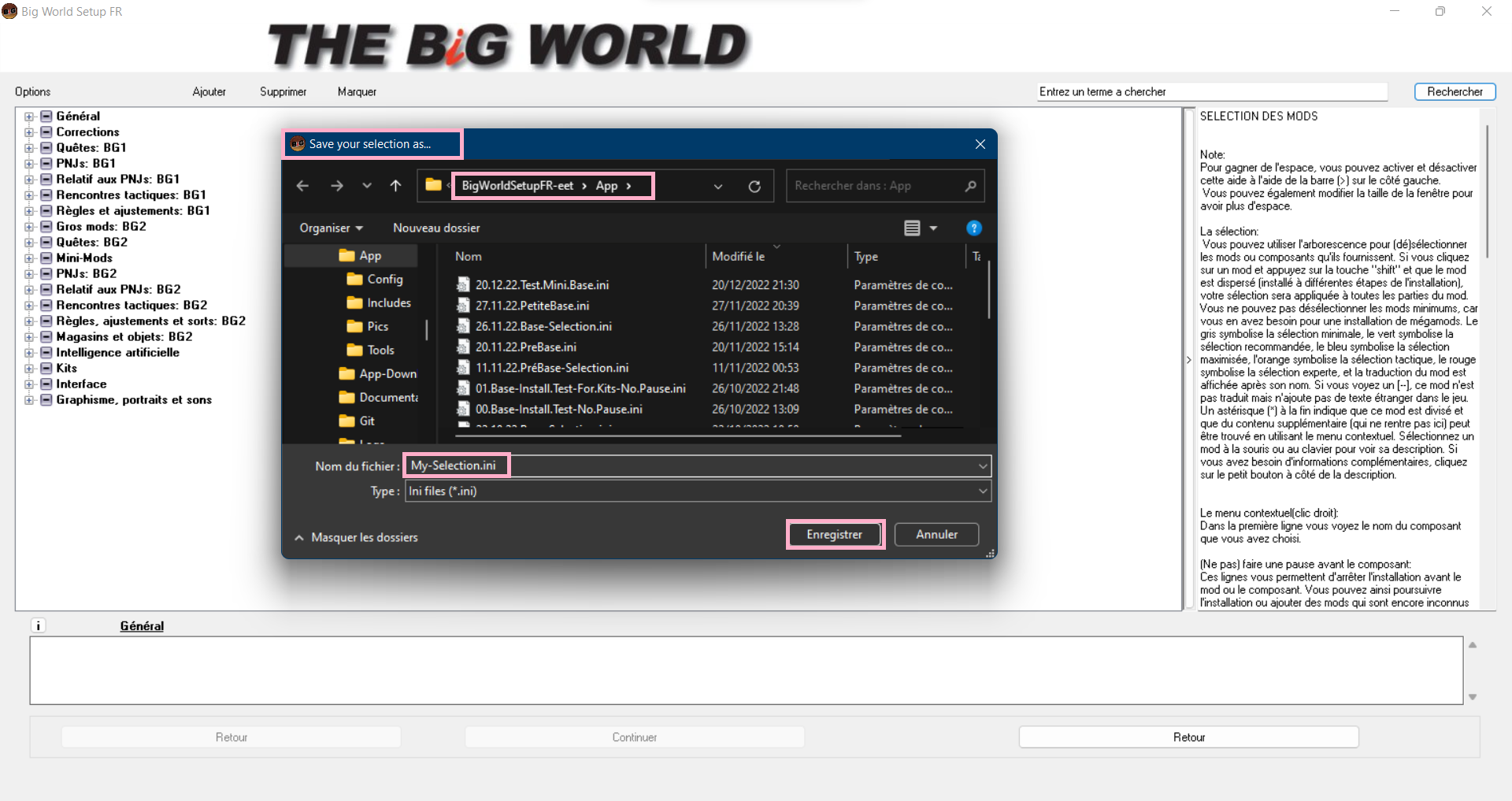Screen dimensions: 1512x801
Task: Open the Supprimer menu
Action: tap(283, 92)
